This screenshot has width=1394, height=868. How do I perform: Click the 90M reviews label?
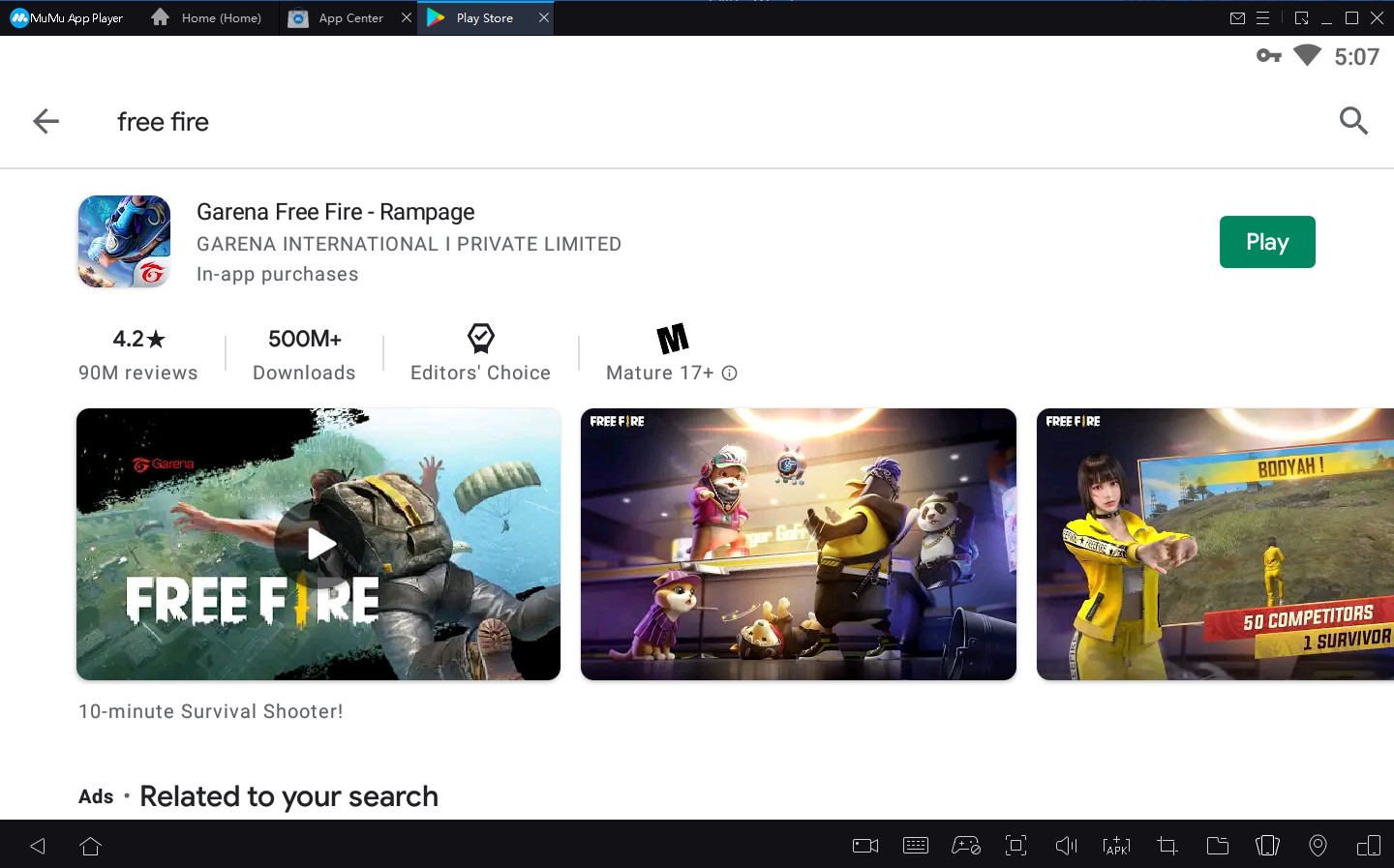coord(138,373)
